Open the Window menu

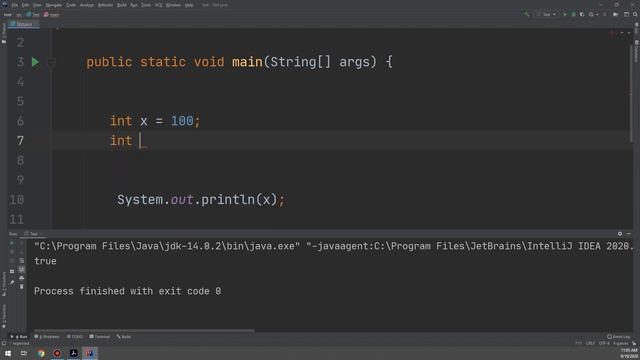(173, 5)
